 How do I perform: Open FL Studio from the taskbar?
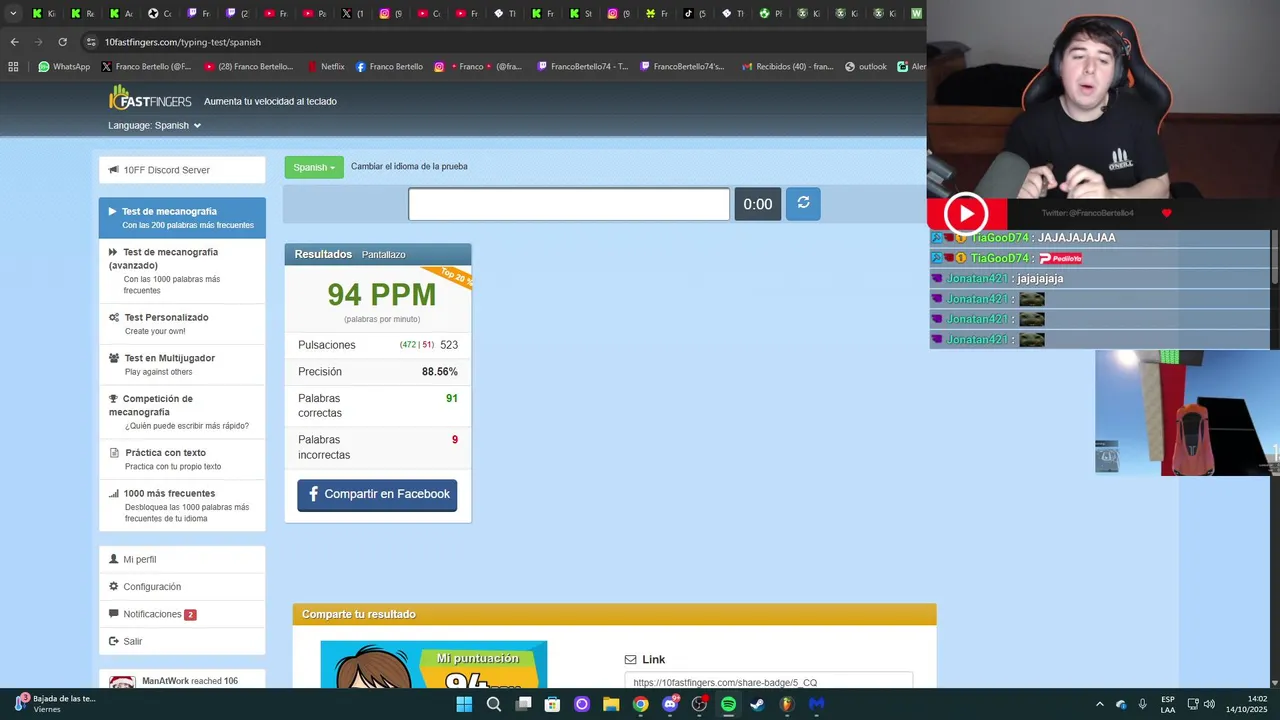(787, 704)
